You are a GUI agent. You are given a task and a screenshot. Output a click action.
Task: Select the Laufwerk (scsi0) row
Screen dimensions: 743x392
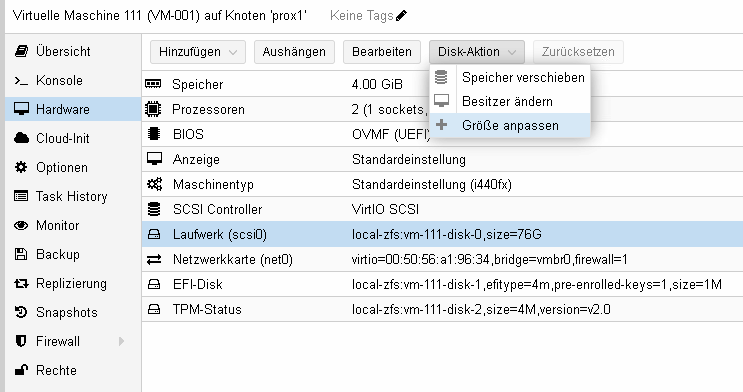pyautogui.click(x=442, y=234)
